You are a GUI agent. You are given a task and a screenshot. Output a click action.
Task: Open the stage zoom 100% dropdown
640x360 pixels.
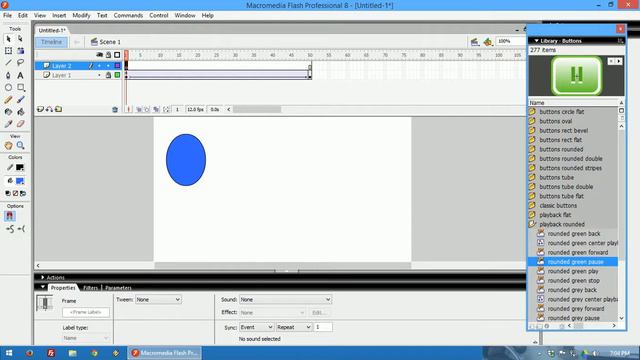pos(511,41)
